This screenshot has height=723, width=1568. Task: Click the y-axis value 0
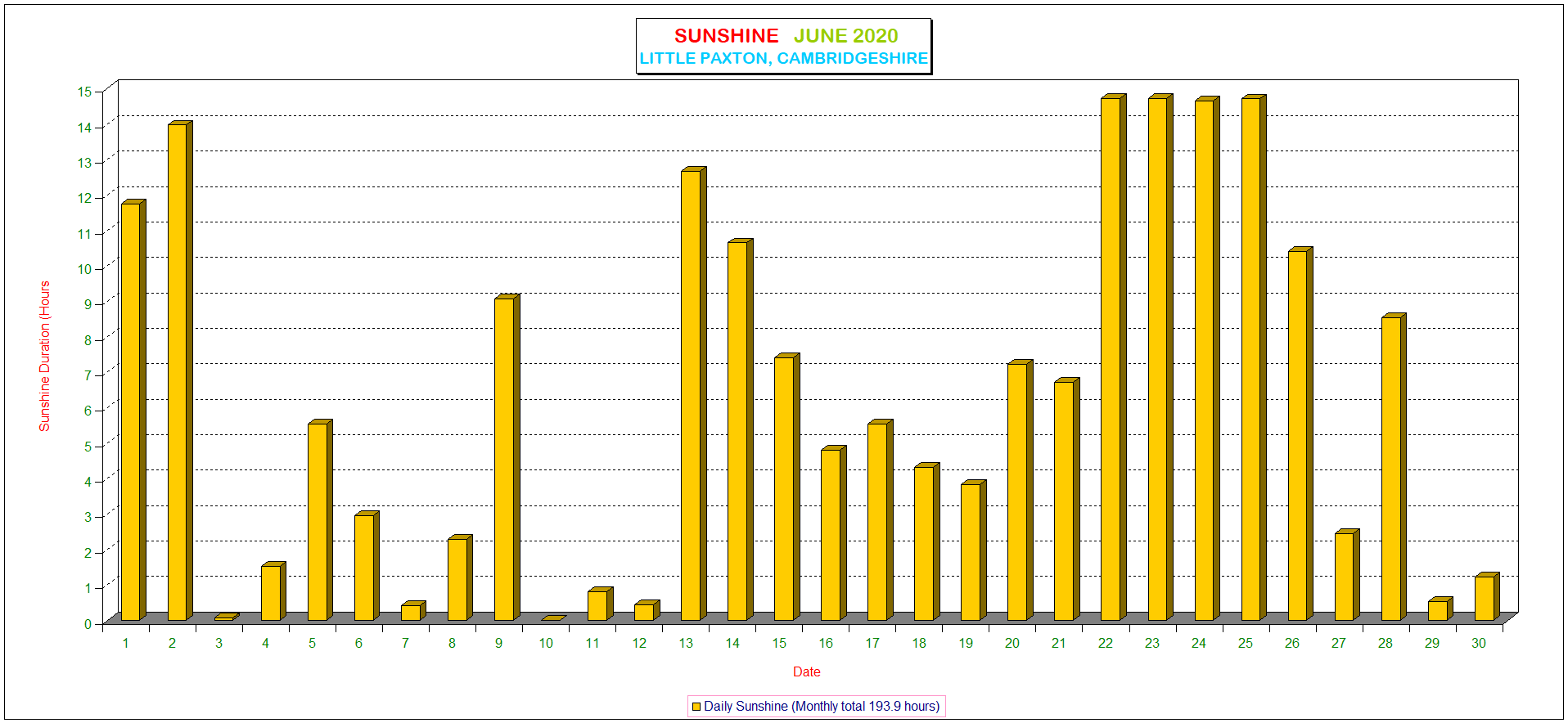coord(88,624)
